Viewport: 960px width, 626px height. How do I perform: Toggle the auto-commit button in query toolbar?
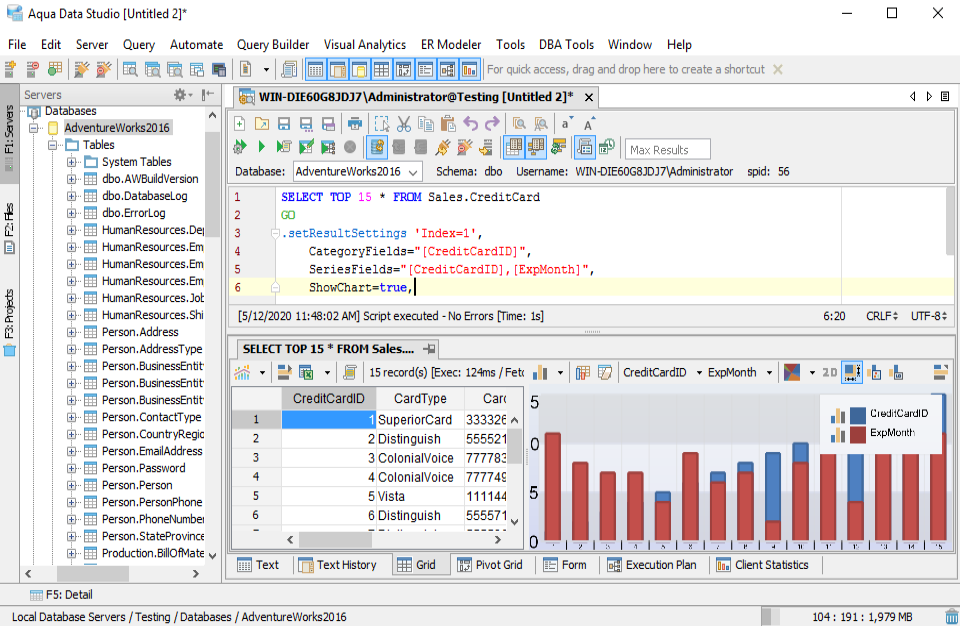pyautogui.click(x=377, y=148)
